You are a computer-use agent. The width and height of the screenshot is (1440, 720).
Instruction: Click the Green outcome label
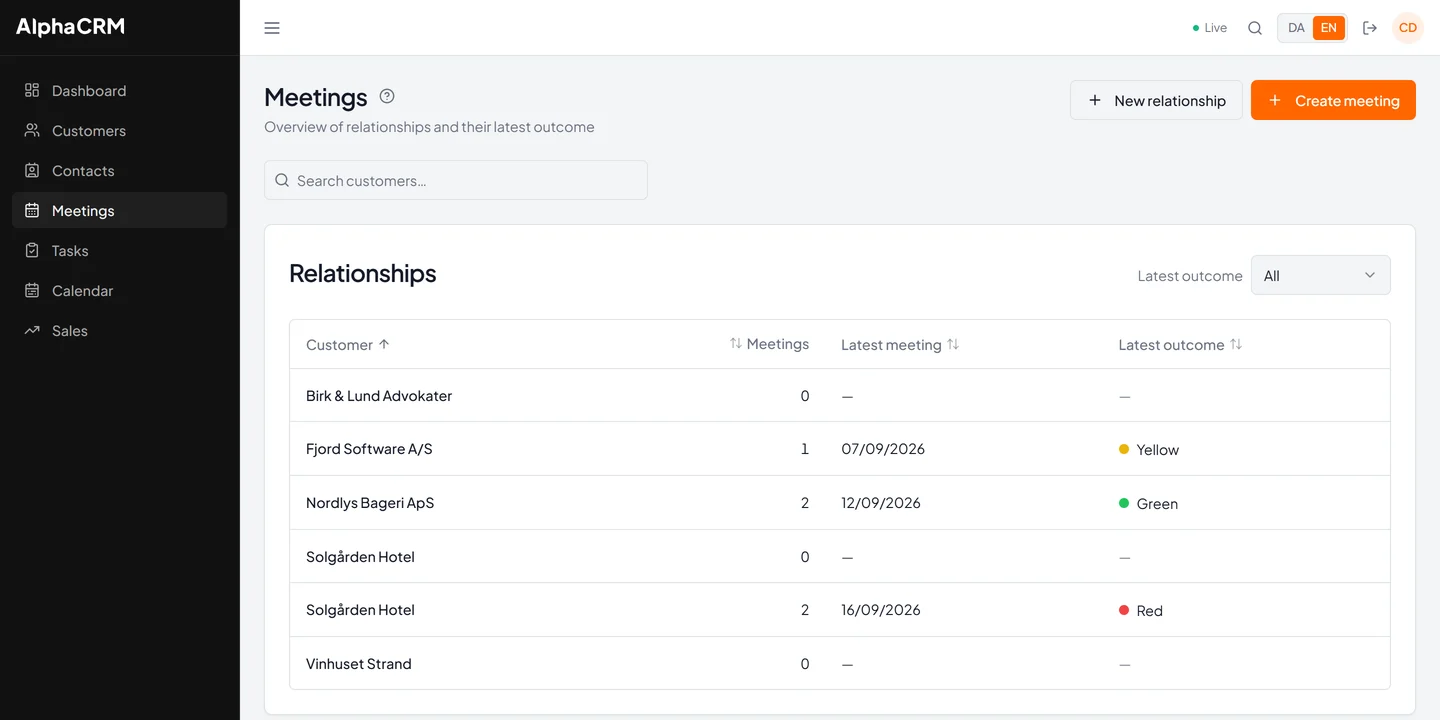tap(1157, 504)
